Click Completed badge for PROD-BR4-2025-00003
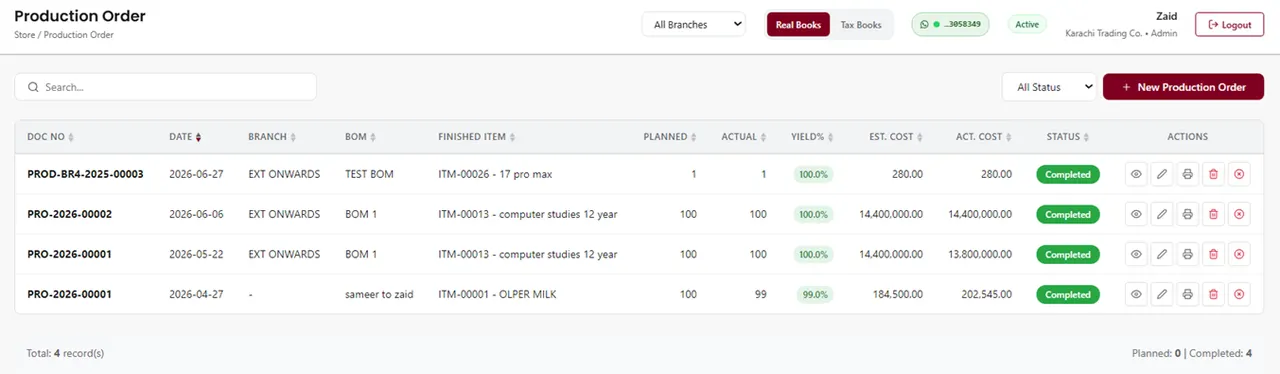1280x374 pixels. pyautogui.click(x=1068, y=174)
